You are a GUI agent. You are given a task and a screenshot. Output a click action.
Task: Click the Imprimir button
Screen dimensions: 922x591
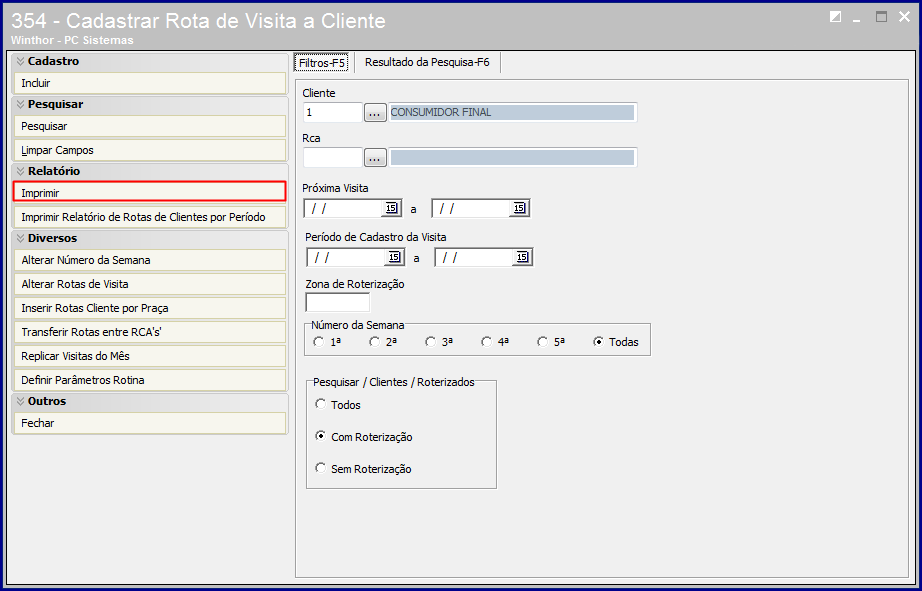(x=149, y=192)
